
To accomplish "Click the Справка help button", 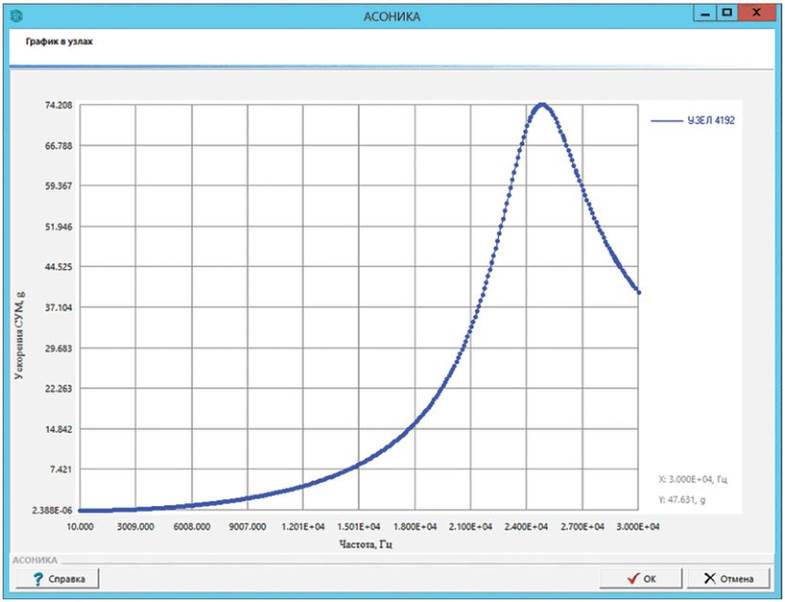I will 56,578.
